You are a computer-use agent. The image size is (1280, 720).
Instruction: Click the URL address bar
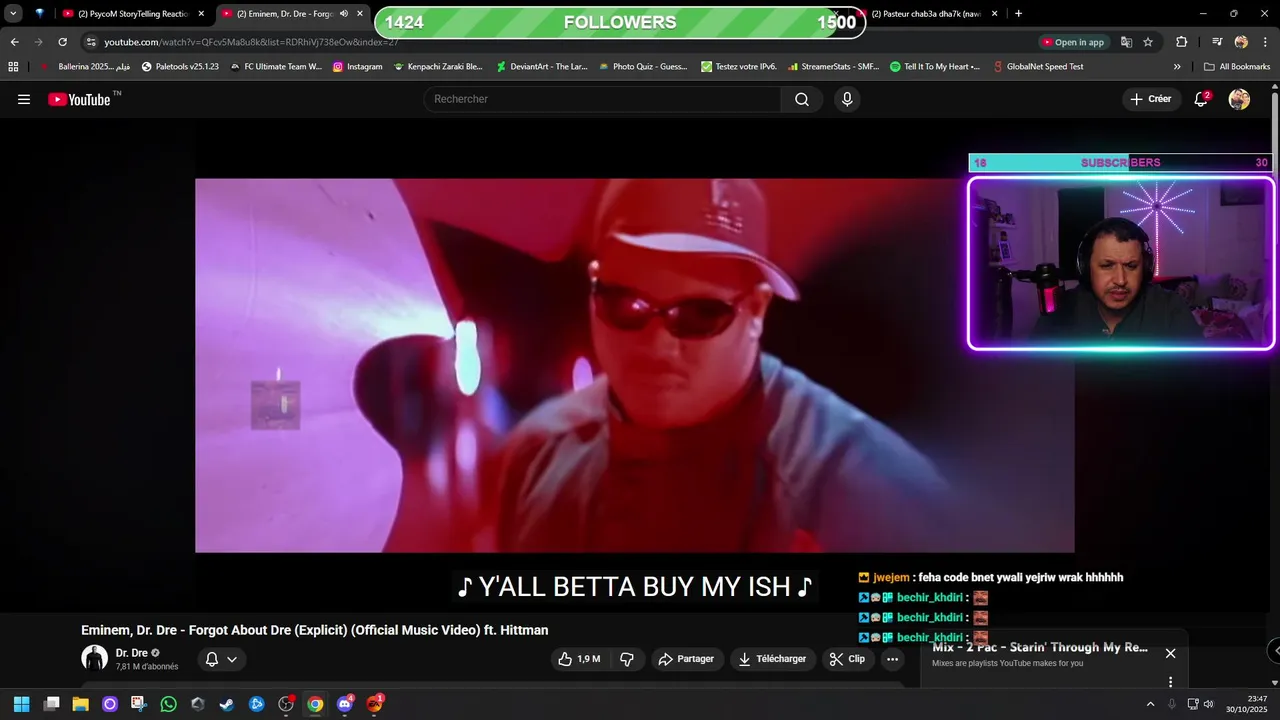(560, 42)
